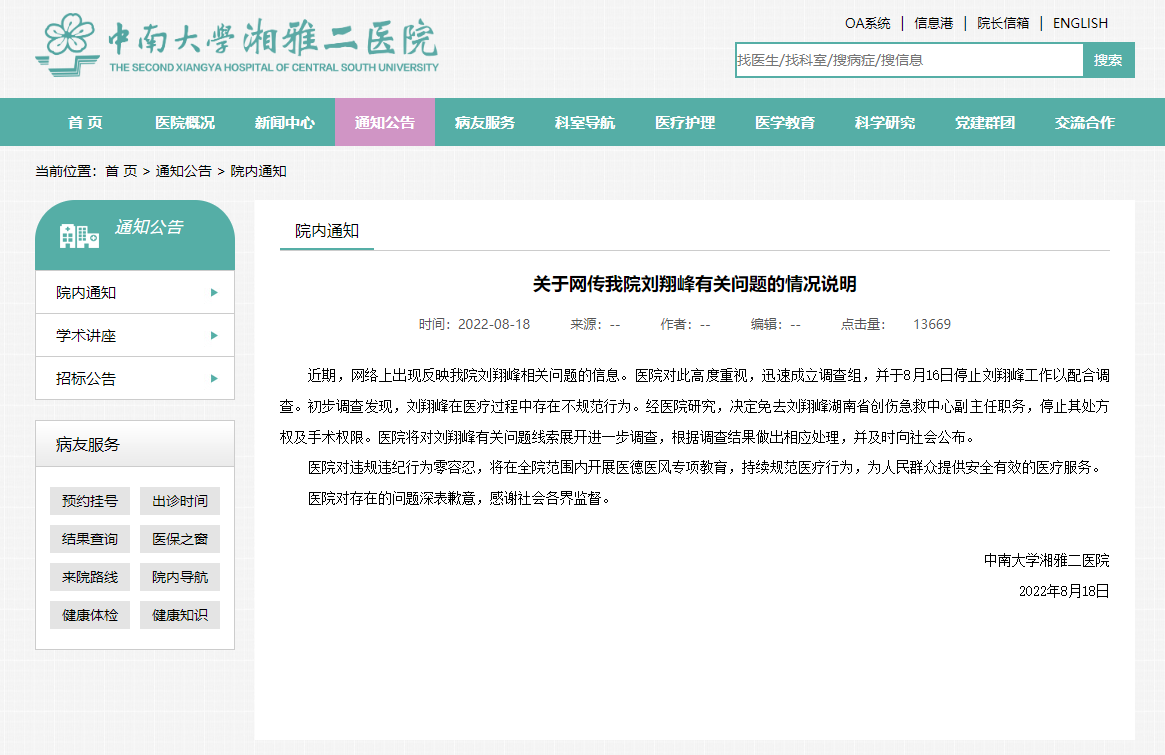This screenshot has width=1165, height=755.
Task: Click 首页 in the breadcrumb
Action: (x=121, y=171)
